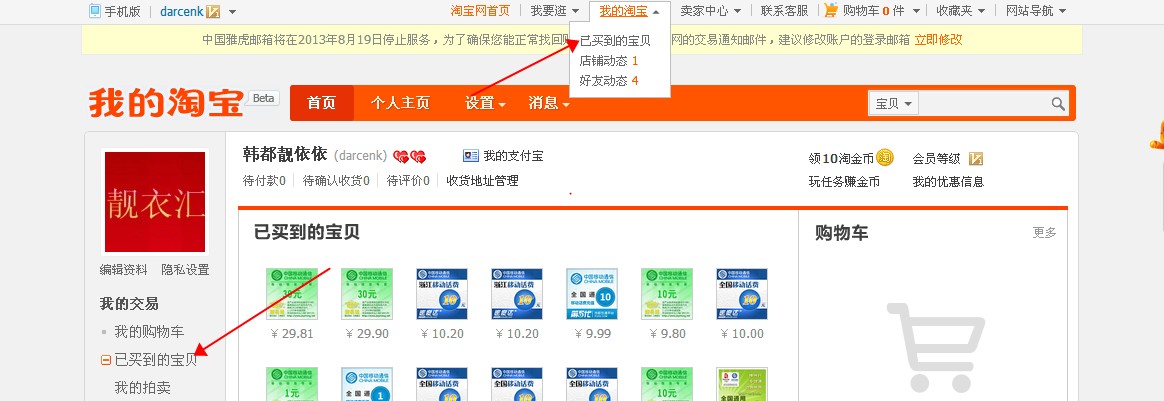Open purchased item priced ¥29.81
Image resolution: width=1164 pixels, height=401 pixels.
tap(292, 294)
